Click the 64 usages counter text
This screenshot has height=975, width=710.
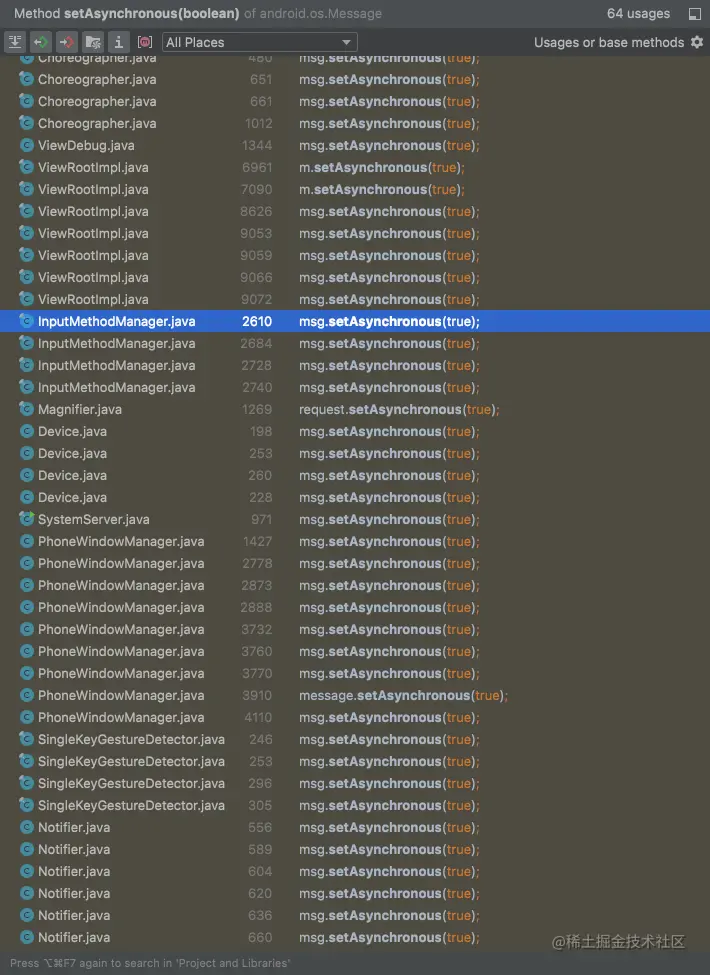point(639,14)
